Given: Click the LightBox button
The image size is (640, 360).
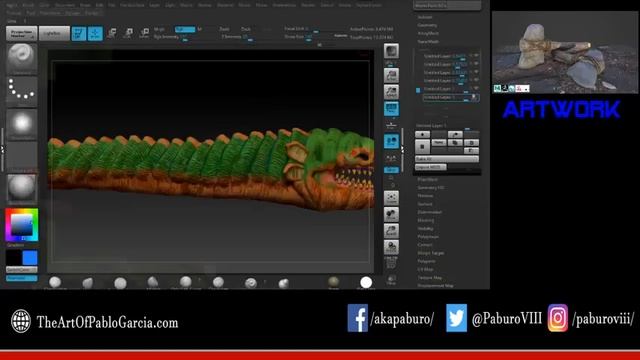Looking at the screenshot, I should (x=54, y=33).
